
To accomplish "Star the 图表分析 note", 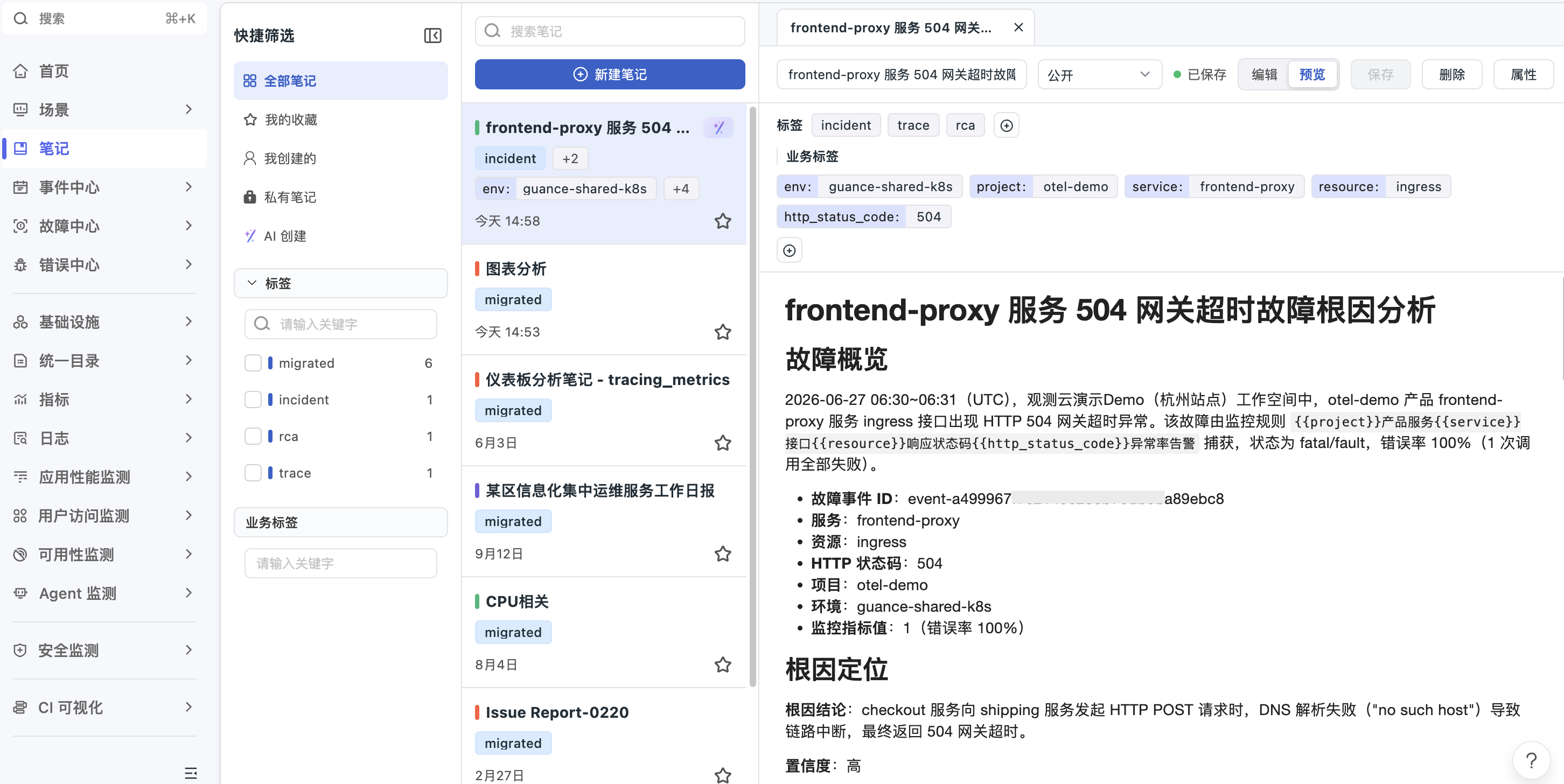I will pos(723,332).
